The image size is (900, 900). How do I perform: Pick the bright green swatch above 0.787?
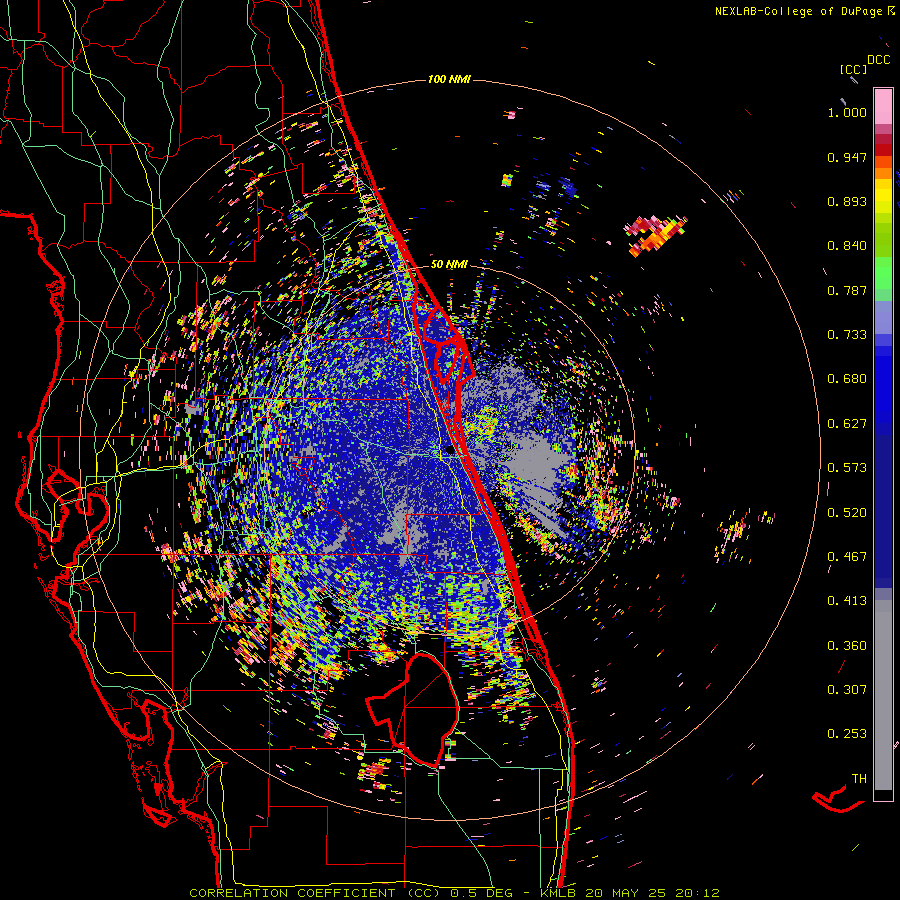(883, 273)
